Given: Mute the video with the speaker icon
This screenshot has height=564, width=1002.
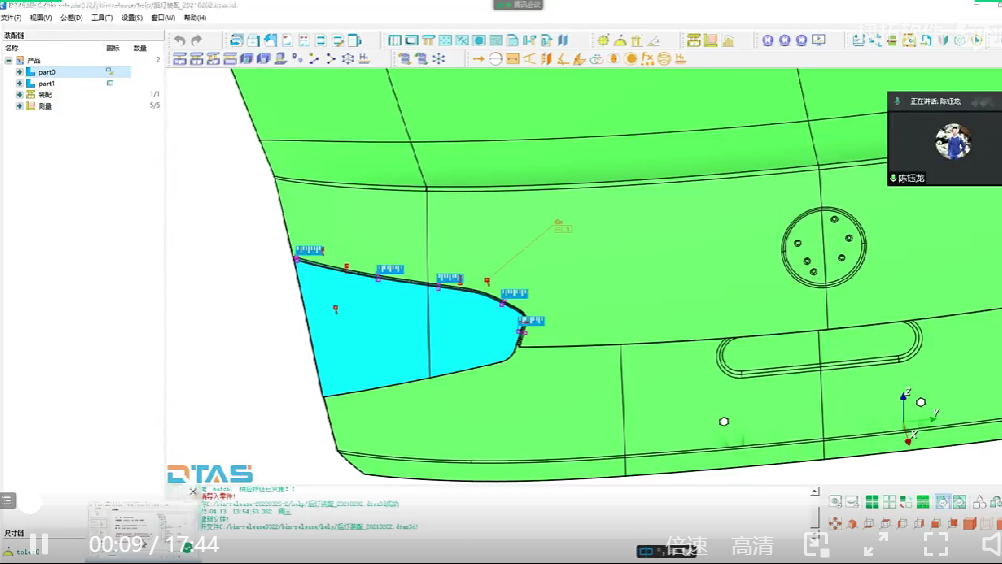Looking at the screenshot, I should [992, 544].
